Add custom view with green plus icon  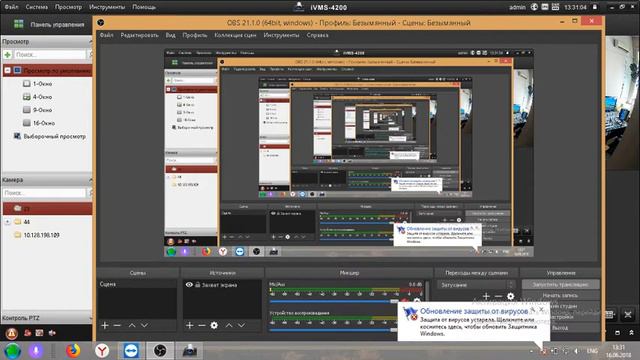7,54
